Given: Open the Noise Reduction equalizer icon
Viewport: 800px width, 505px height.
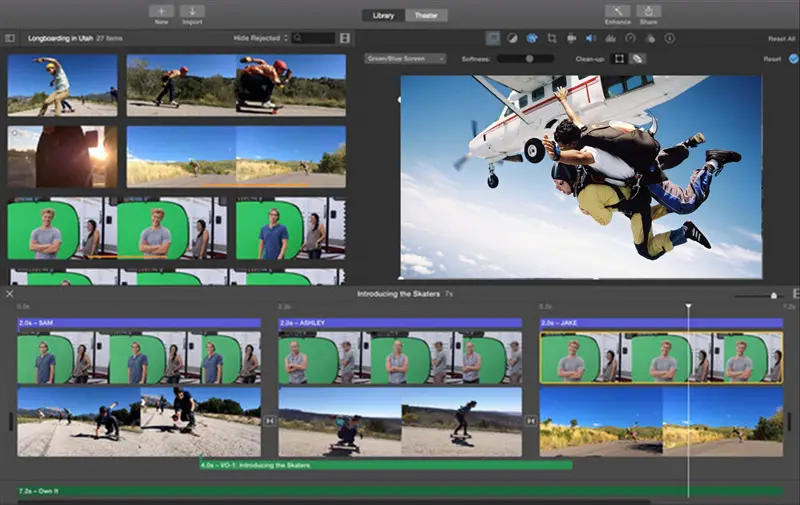Looking at the screenshot, I should point(610,38).
